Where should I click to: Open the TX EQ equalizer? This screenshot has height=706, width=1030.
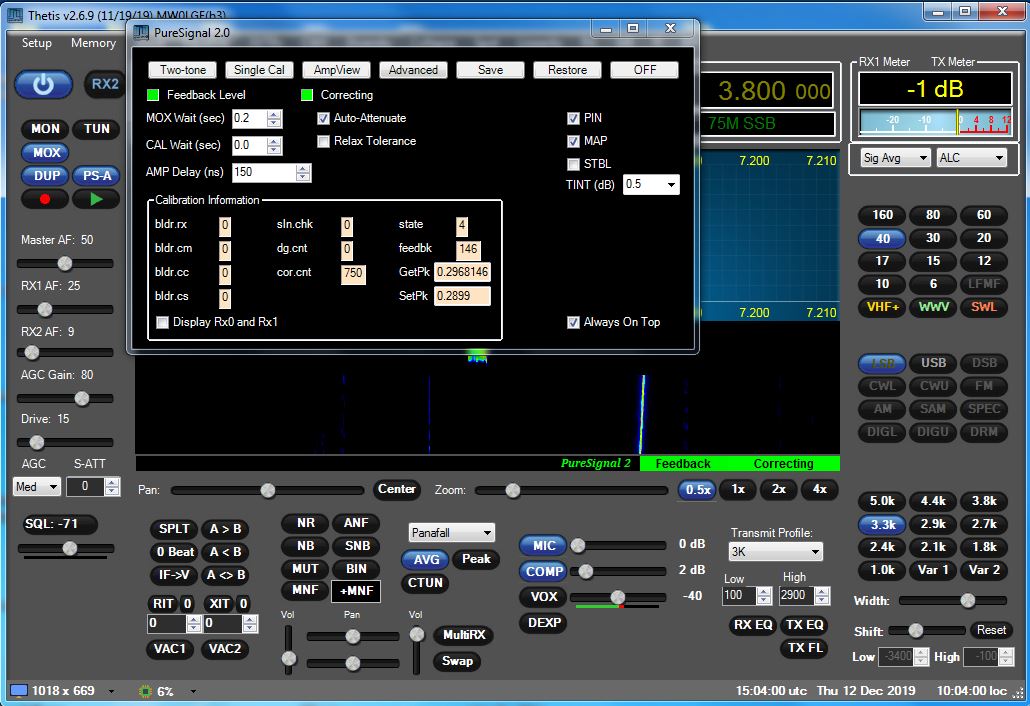click(805, 625)
